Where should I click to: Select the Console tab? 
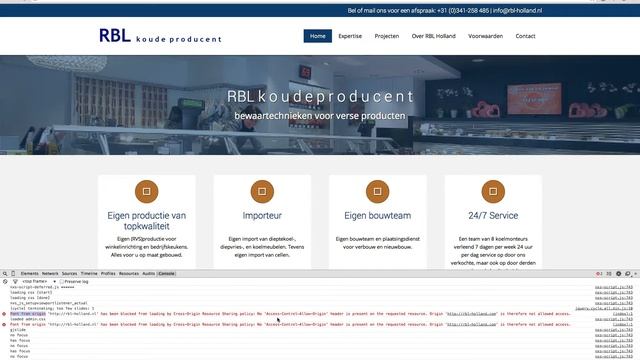pyautogui.click(x=167, y=274)
